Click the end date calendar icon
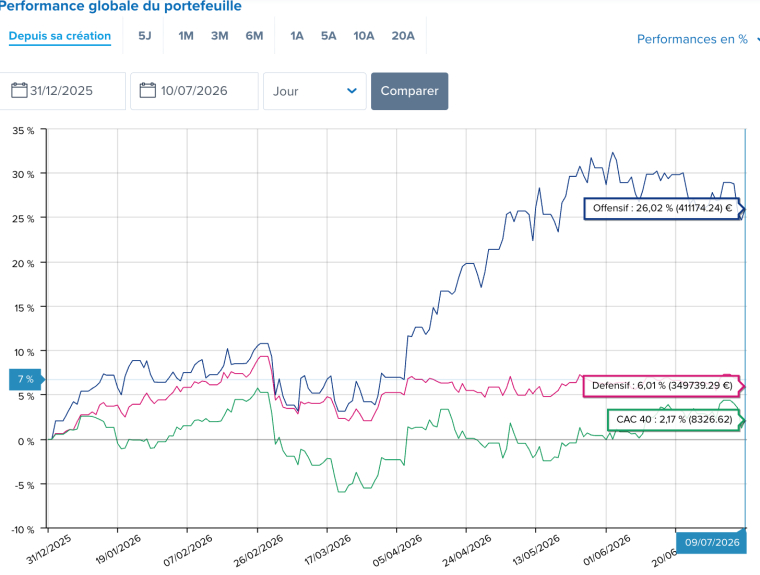The height and width of the screenshot is (575, 760). point(147,91)
